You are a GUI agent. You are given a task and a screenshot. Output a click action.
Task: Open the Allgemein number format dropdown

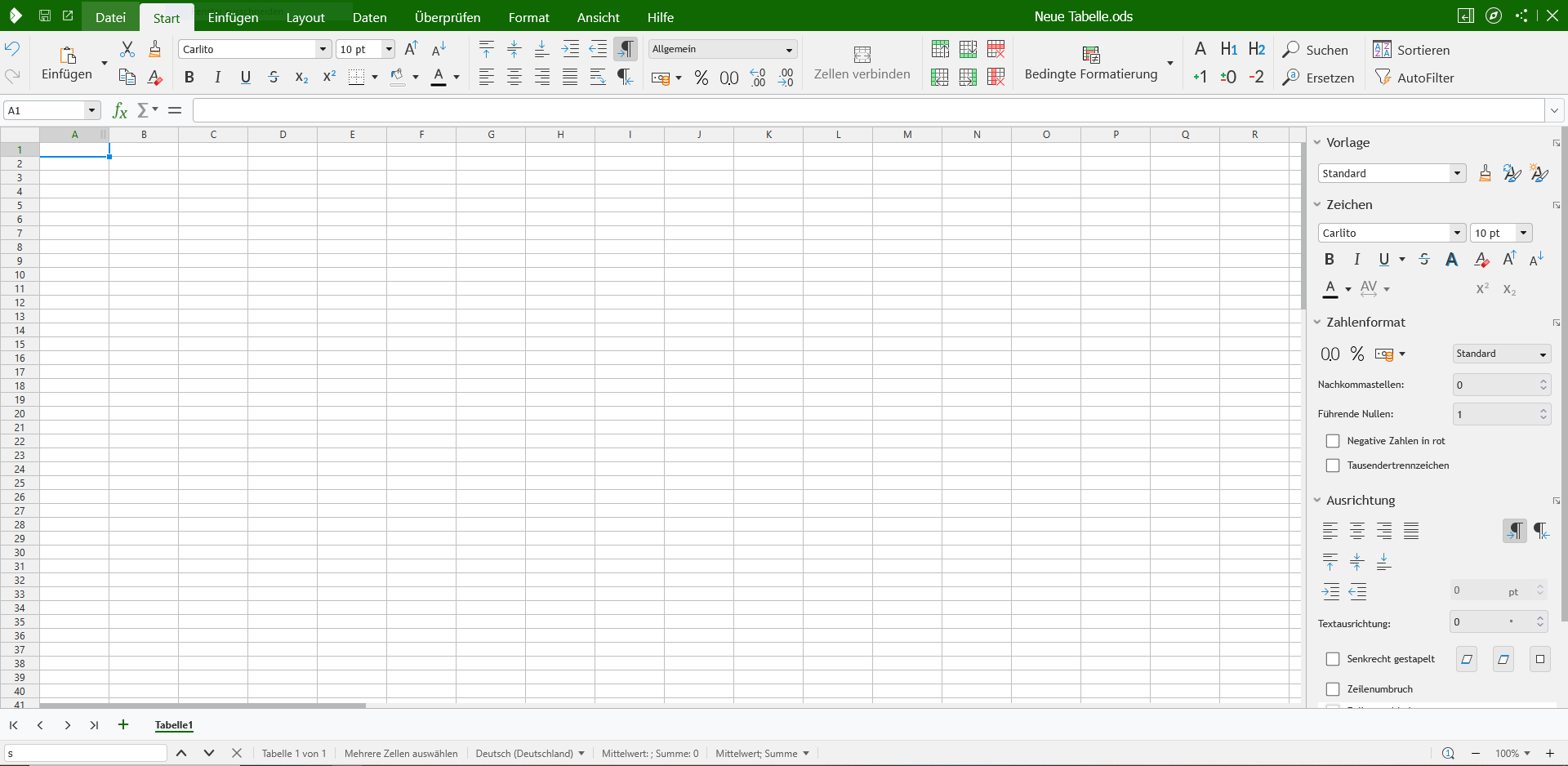click(x=789, y=50)
